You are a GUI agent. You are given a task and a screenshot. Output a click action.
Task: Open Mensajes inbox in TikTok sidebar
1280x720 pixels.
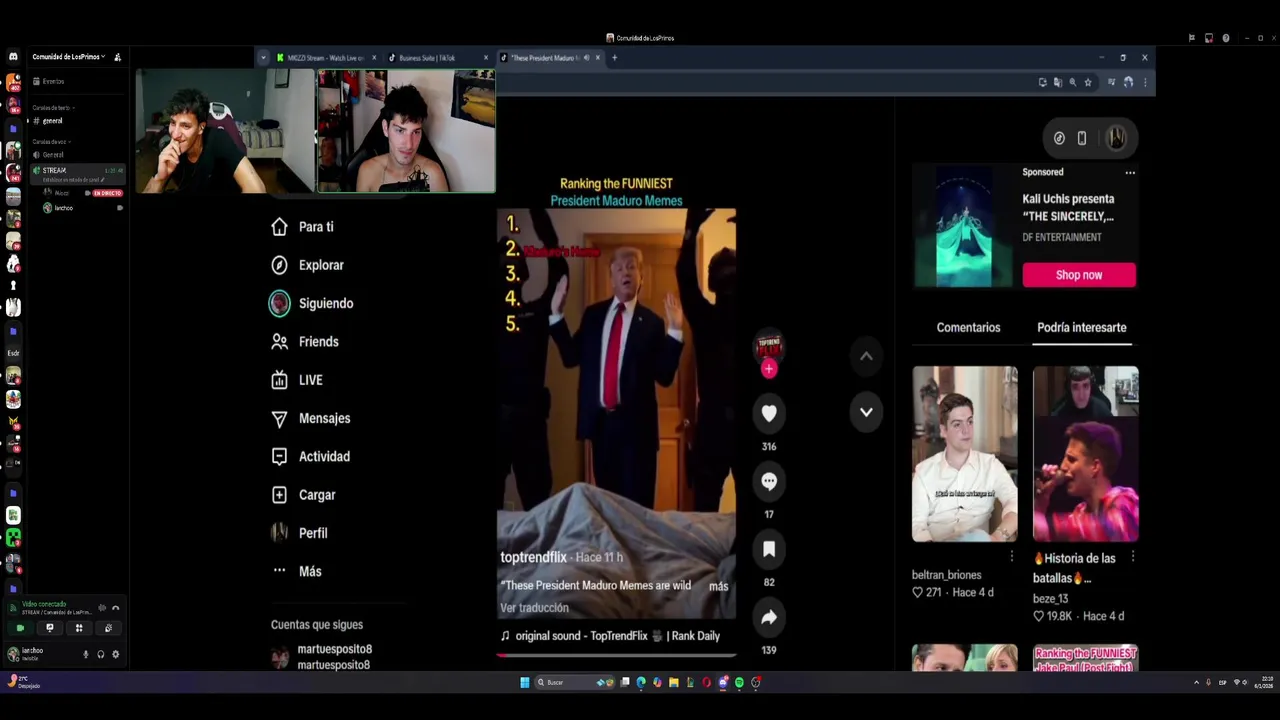[310, 418]
